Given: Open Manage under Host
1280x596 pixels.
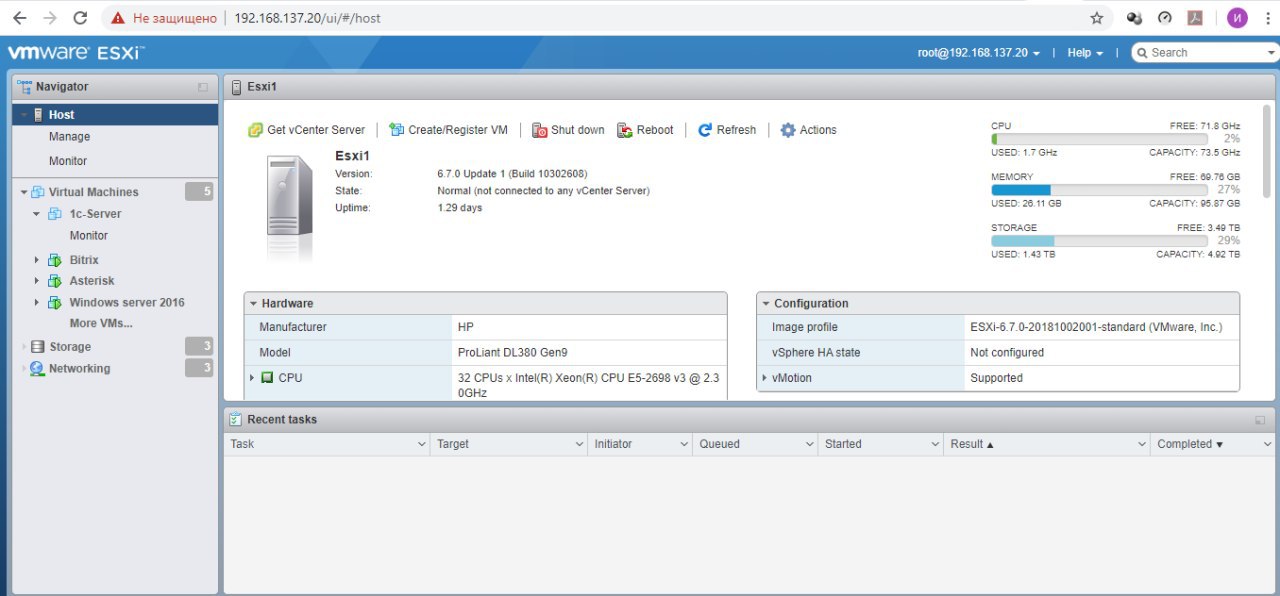Looking at the screenshot, I should click(69, 137).
